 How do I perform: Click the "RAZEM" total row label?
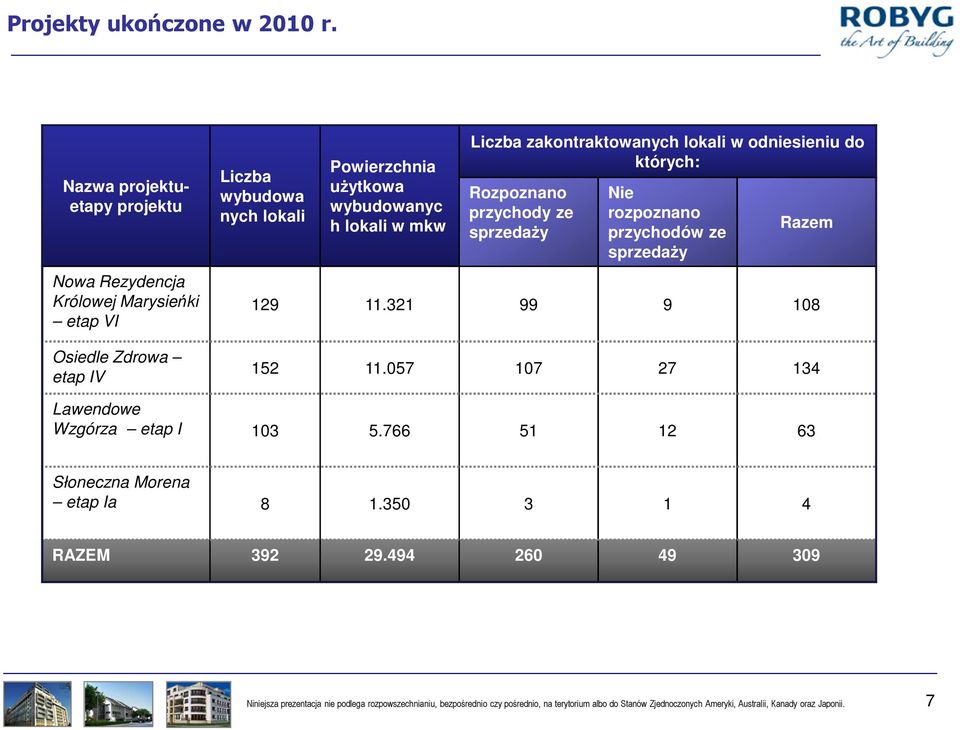tap(81, 555)
